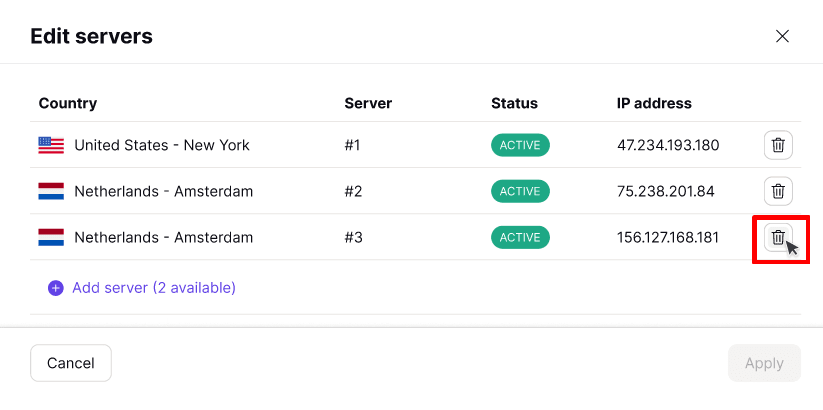Image resolution: width=823 pixels, height=410 pixels.
Task: Click IP address 156.127.168.181
Action: tap(668, 238)
